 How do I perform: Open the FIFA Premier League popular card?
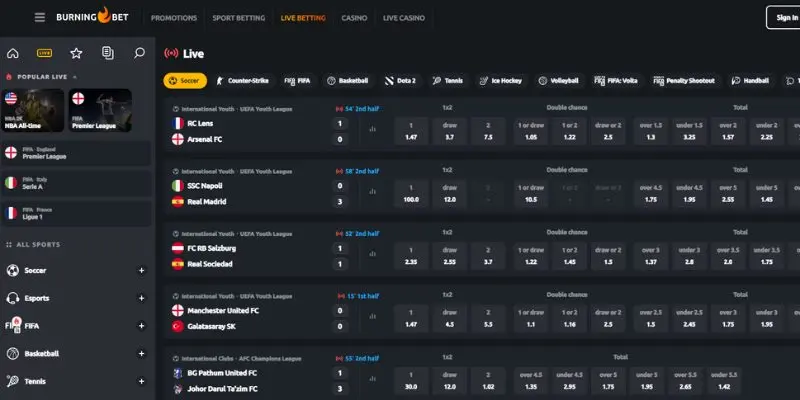point(101,110)
